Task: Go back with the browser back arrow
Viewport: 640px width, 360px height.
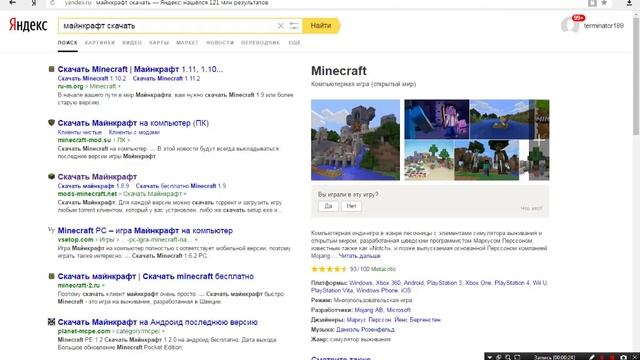Action: click(13, 3)
